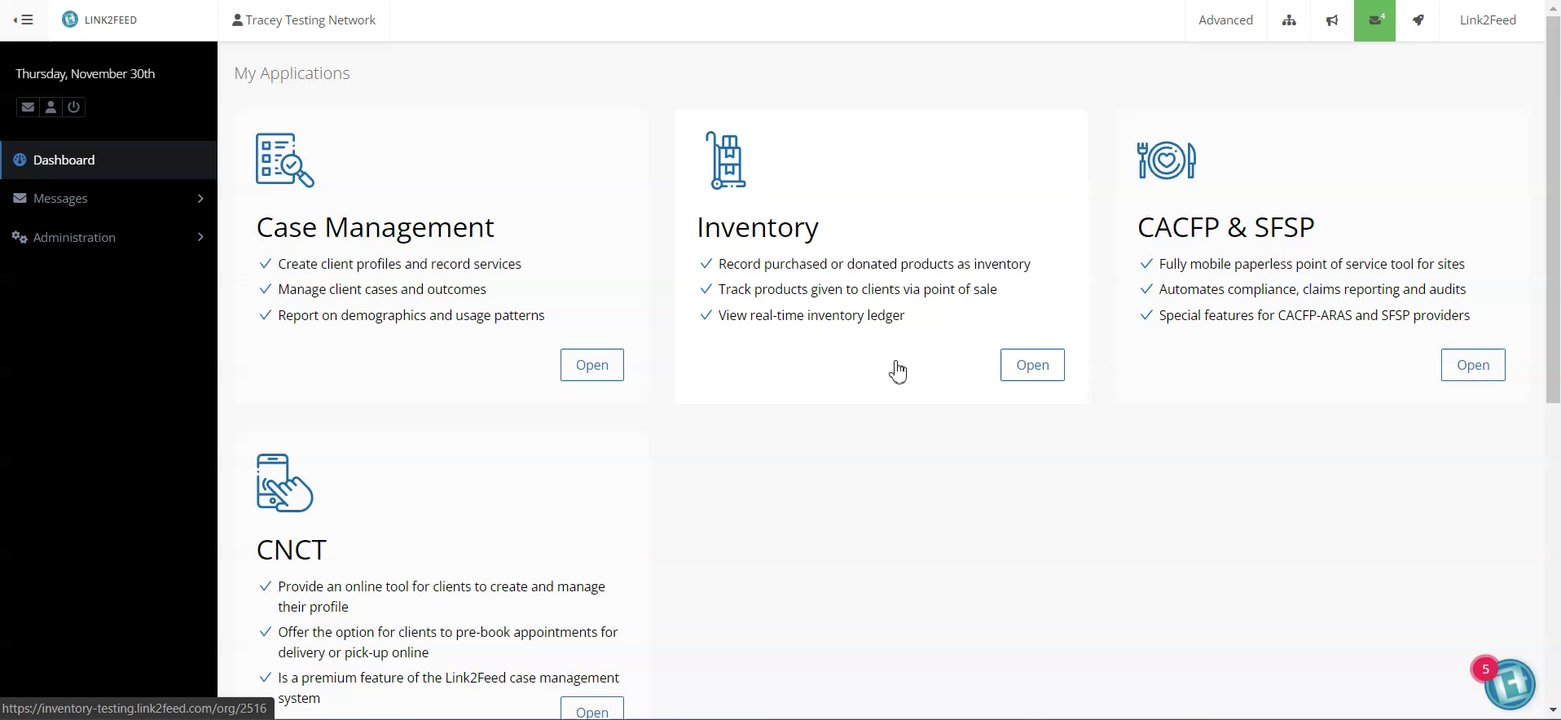Image resolution: width=1561 pixels, height=720 pixels.
Task: Click the scrollbar up arrow
Action: (x=1552, y=7)
